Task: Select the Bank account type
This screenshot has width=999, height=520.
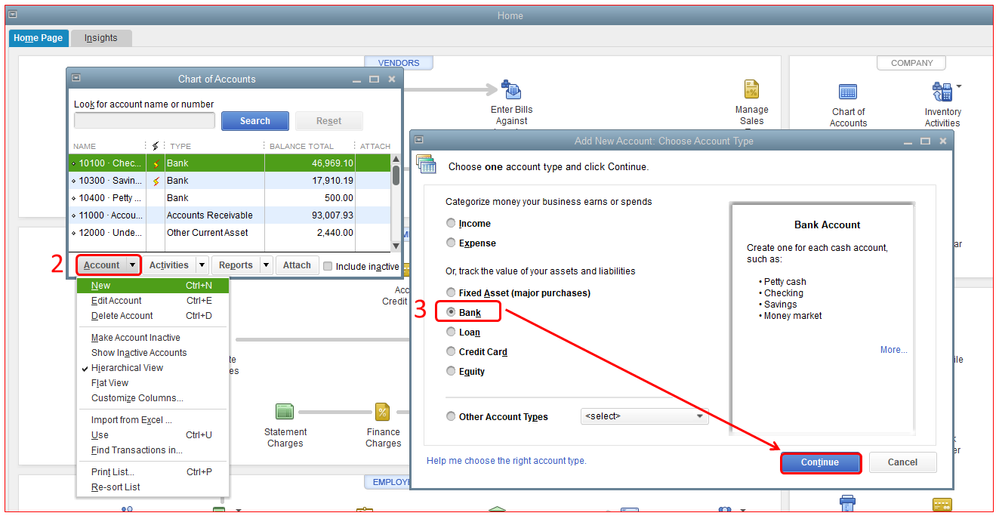Action: [451, 312]
